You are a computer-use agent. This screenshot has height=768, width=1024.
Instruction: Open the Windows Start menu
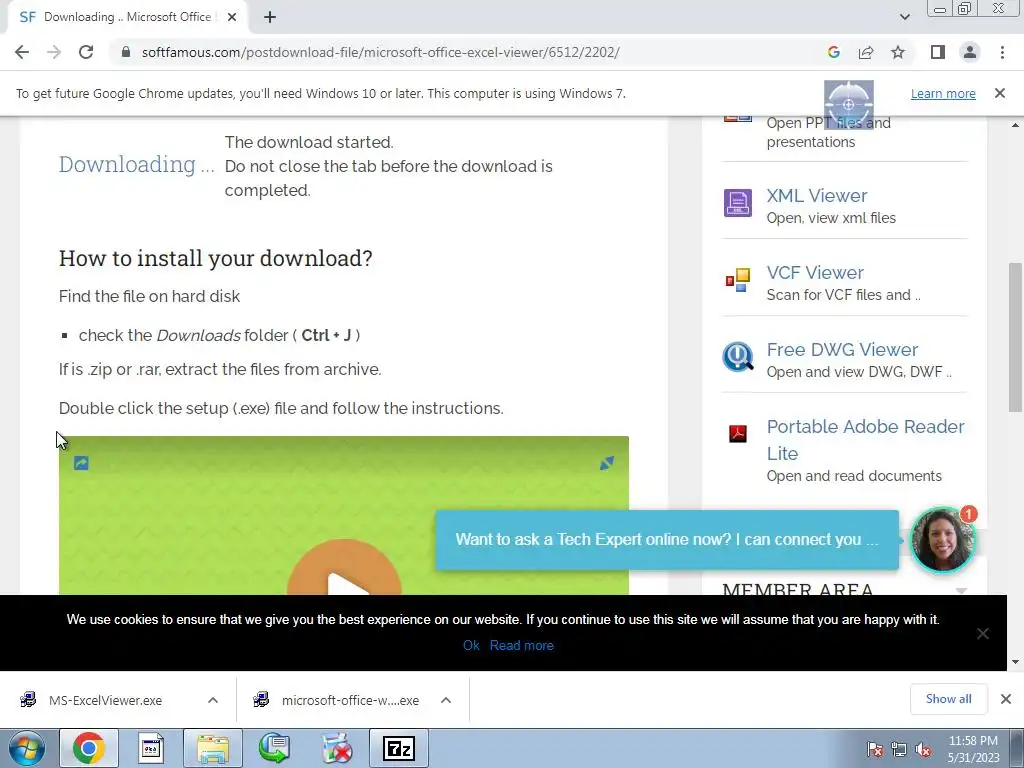point(27,748)
